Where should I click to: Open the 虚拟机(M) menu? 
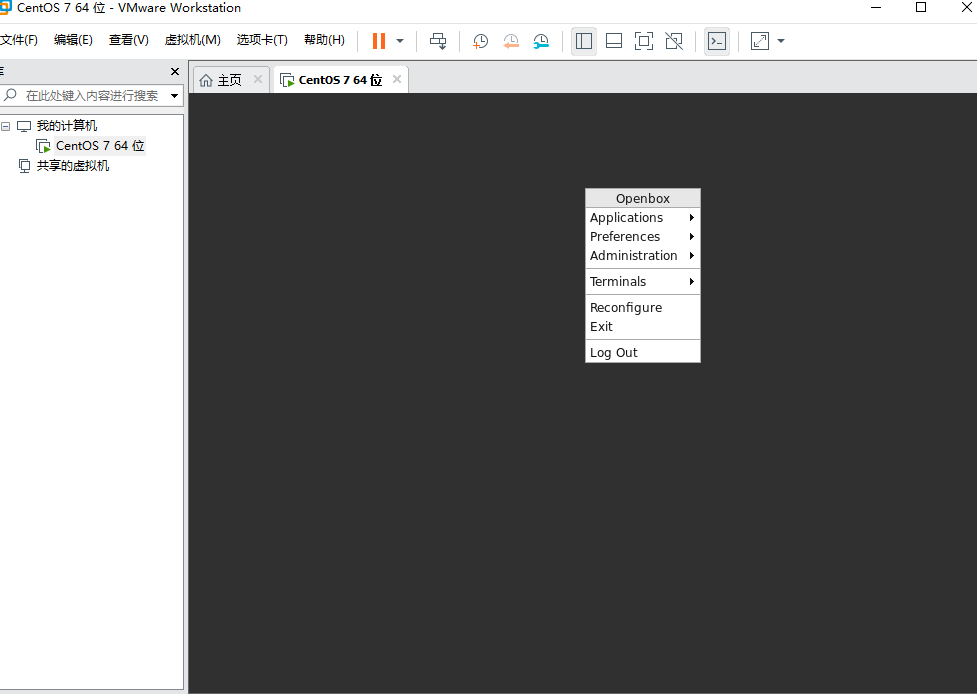tap(193, 40)
